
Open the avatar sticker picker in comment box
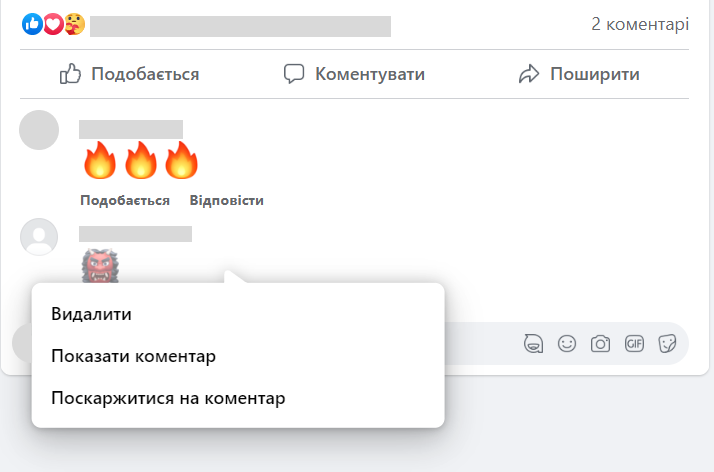click(534, 344)
